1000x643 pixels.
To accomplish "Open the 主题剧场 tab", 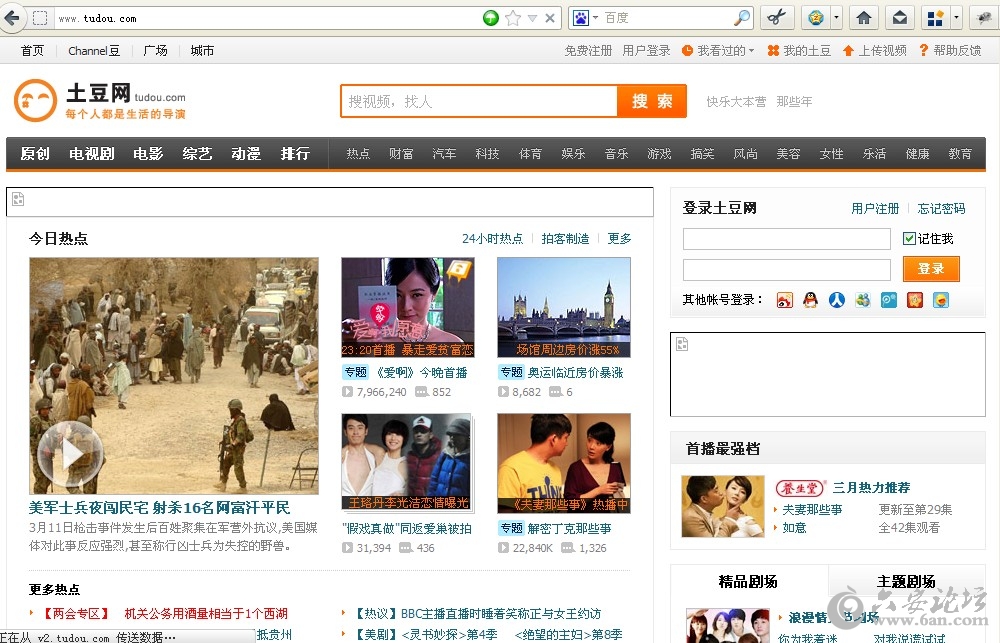I will [907, 581].
